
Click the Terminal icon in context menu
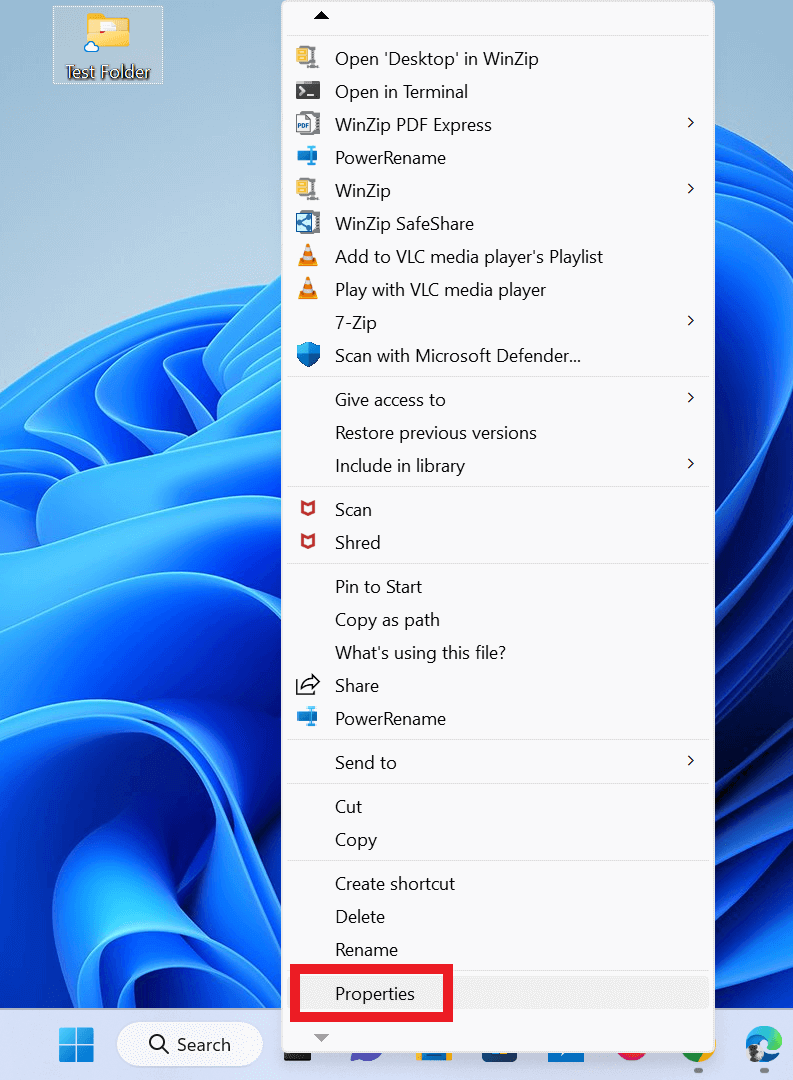click(307, 91)
